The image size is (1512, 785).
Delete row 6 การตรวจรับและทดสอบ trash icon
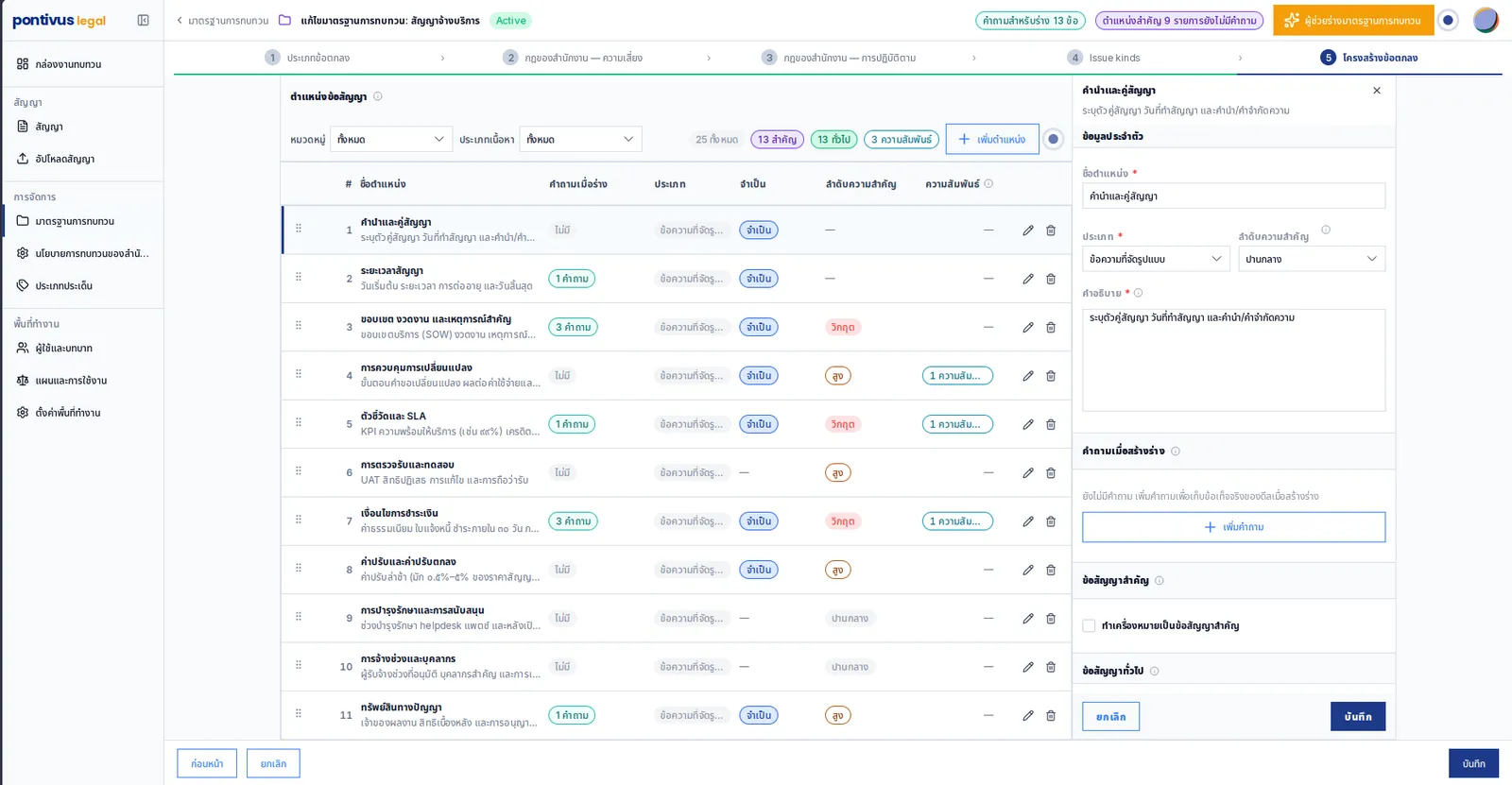click(1051, 472)
